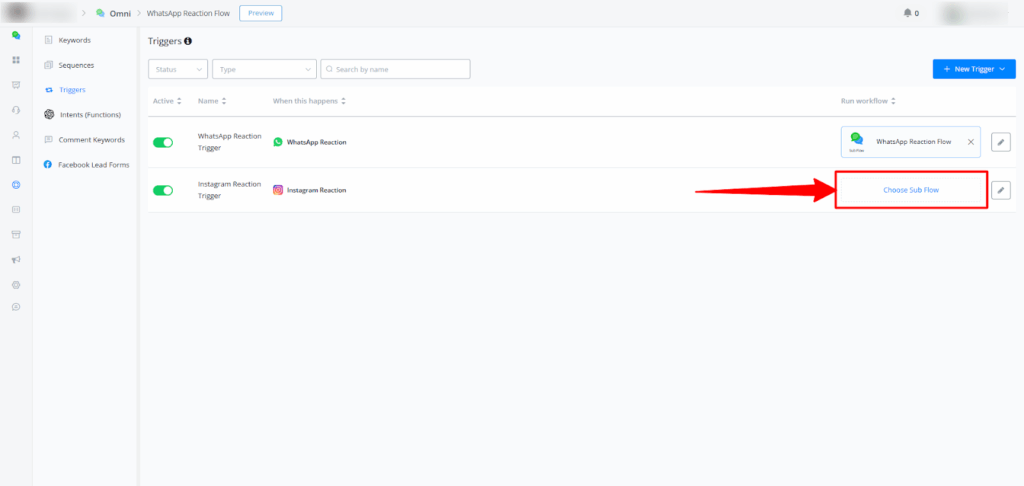Remove WhatsApp Reaction Flow with the X icon
The image size is (1024, 486).
(969, 142)
